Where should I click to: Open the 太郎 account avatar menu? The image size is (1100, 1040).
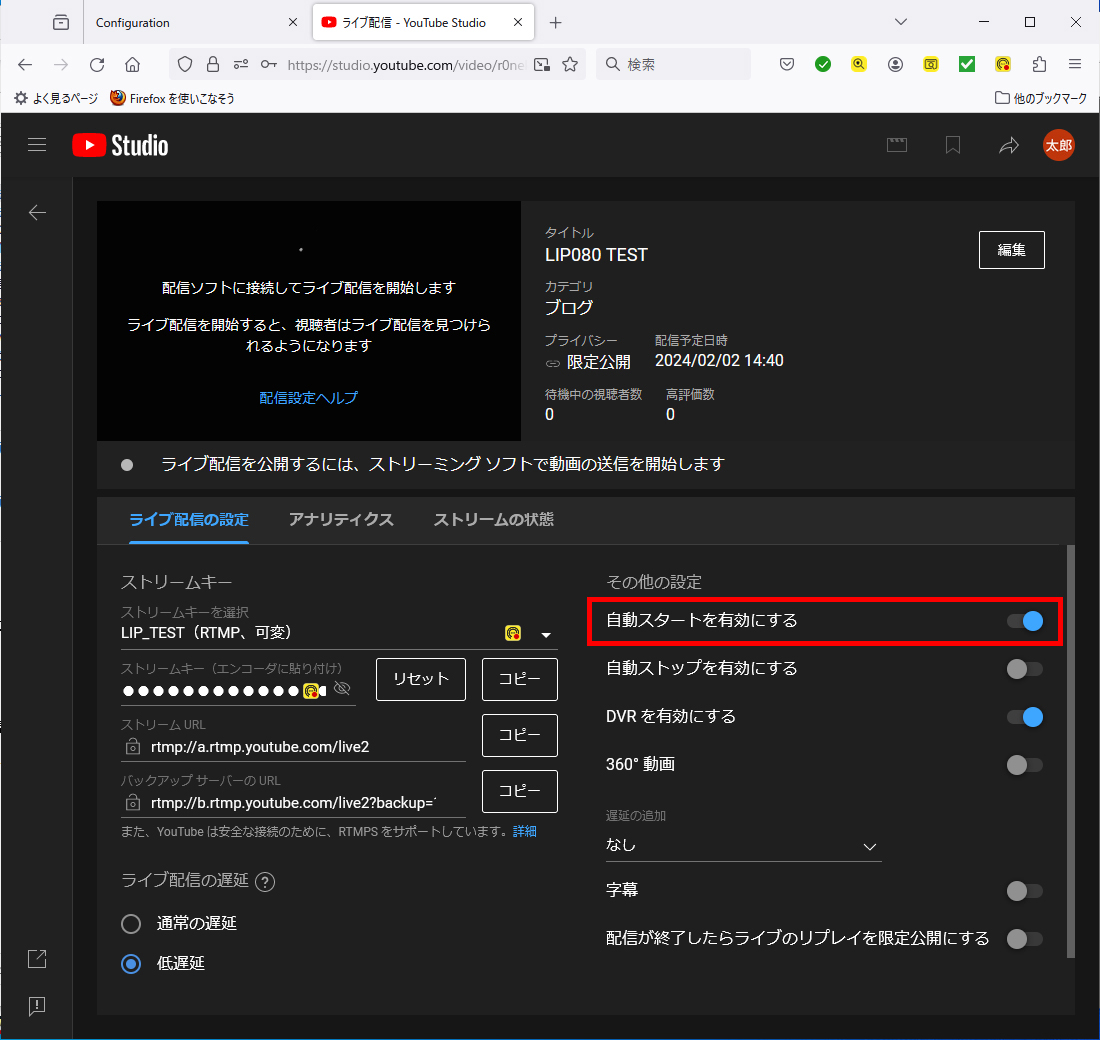(1058, 145)
